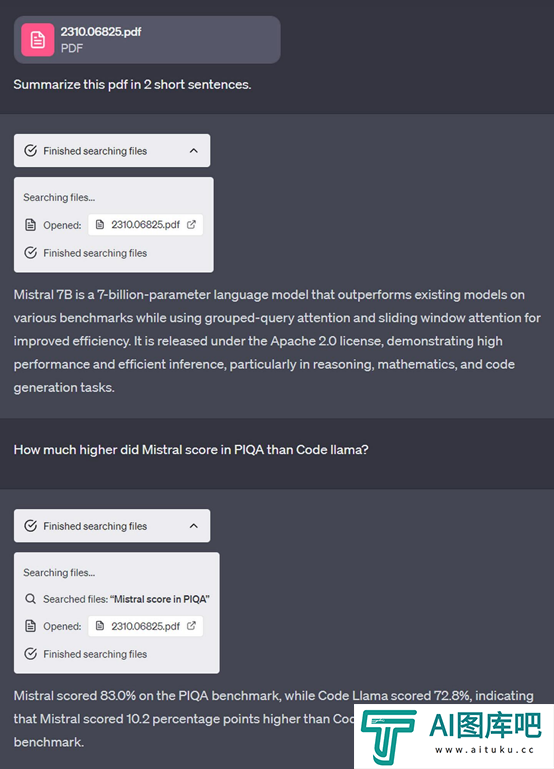This screenshot has width=554, height=769.
Task: Open the attached 2310.06825.pdf file card
Action: [x=147, y=40]
